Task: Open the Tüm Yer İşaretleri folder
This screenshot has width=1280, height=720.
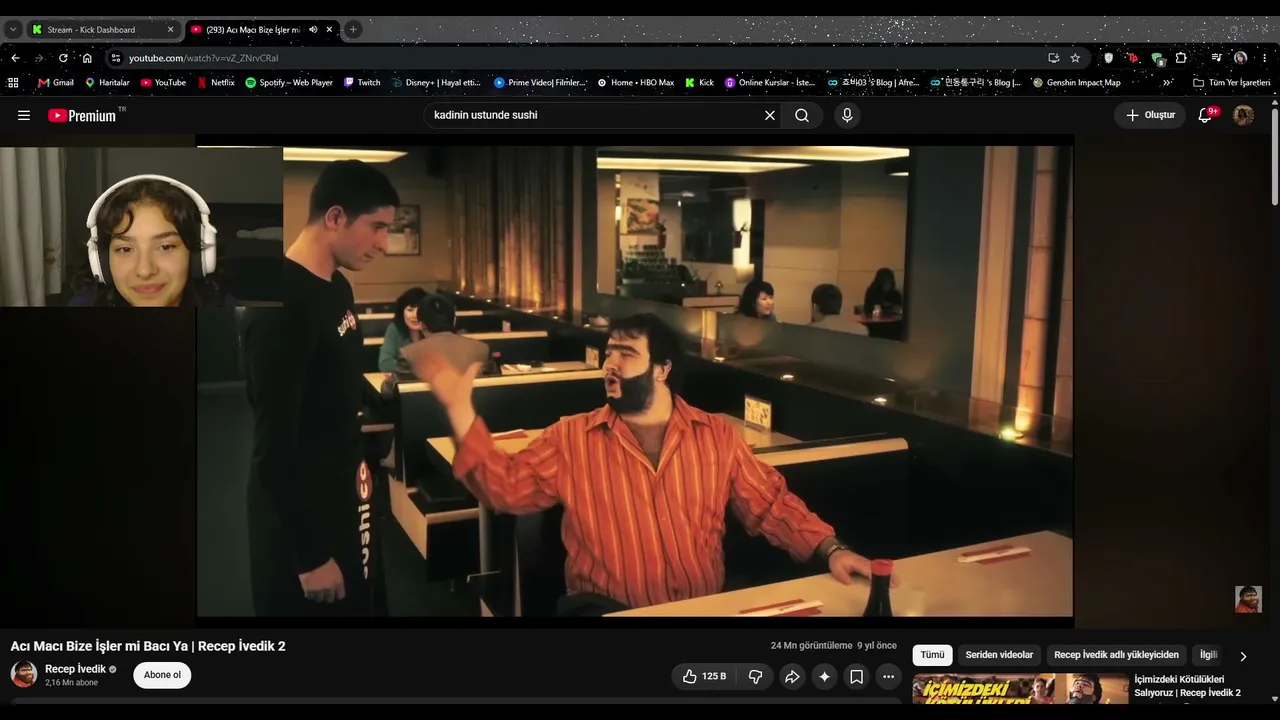Action: tap(1231, 83)
